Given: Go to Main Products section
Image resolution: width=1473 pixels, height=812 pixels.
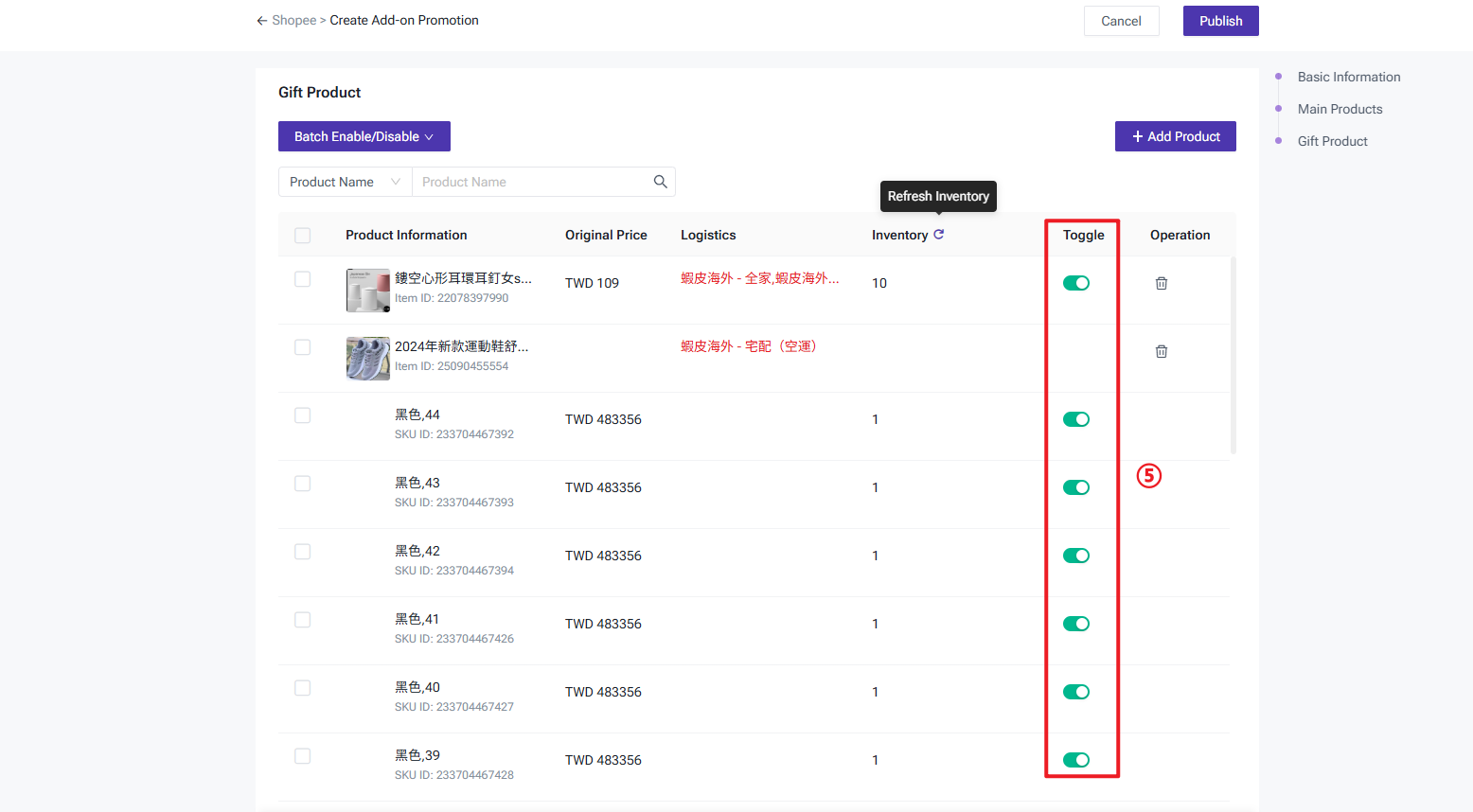Looking at the screenshot, I should pos(1340,109).
